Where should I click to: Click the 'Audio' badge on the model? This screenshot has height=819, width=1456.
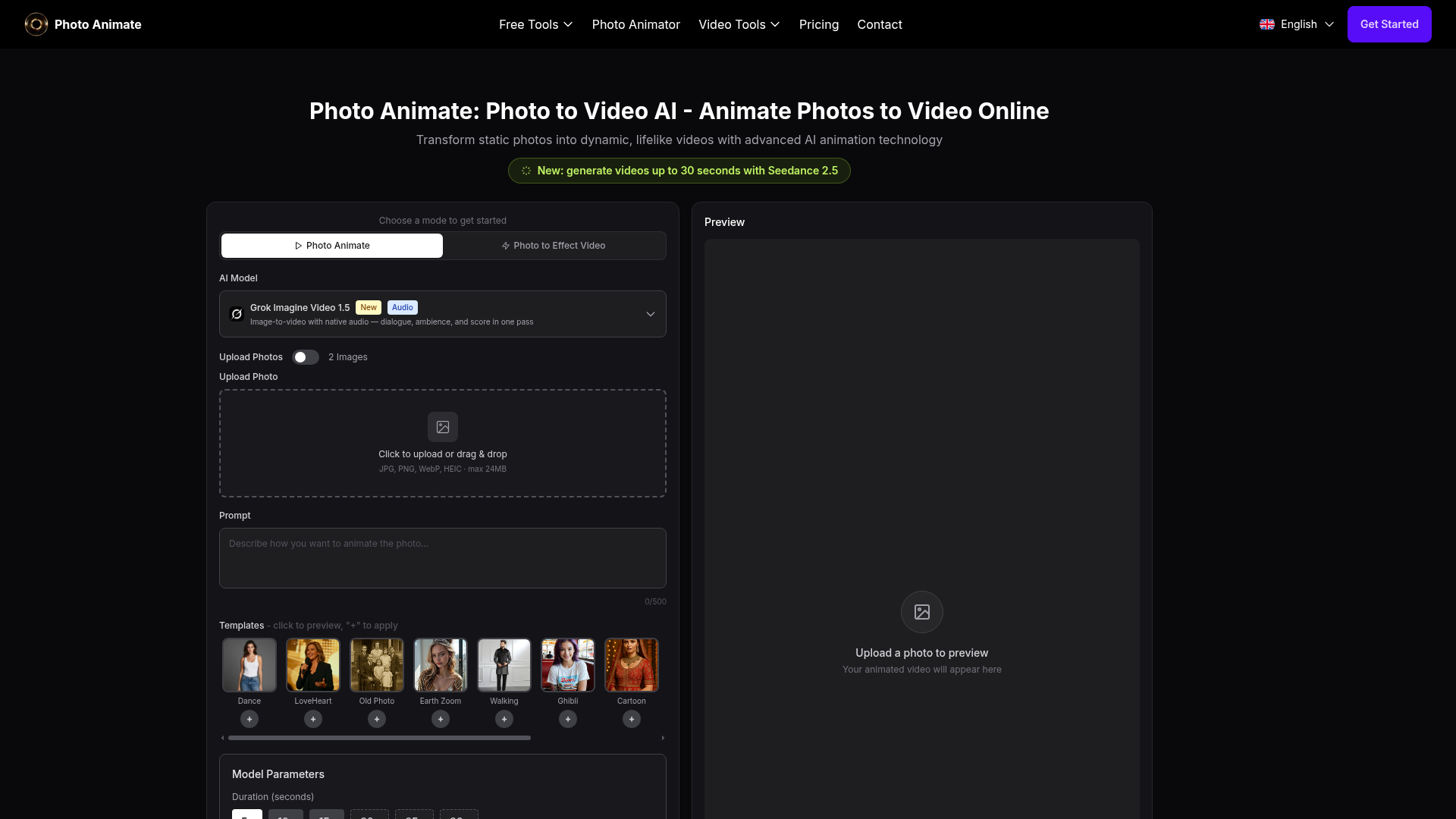pyautogui.click(x=403, y=307)
